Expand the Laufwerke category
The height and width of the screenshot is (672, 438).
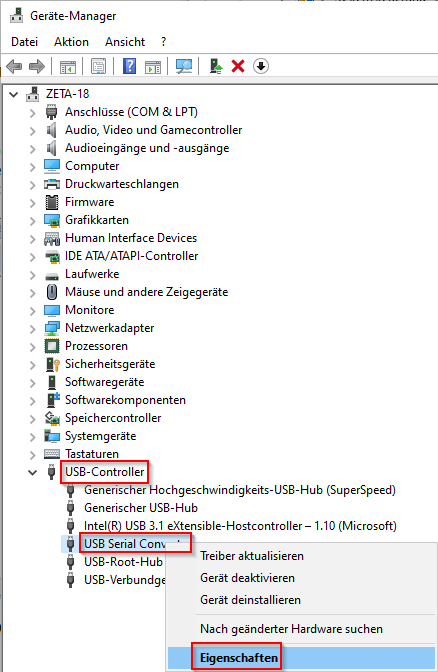(x=33, y=275)
